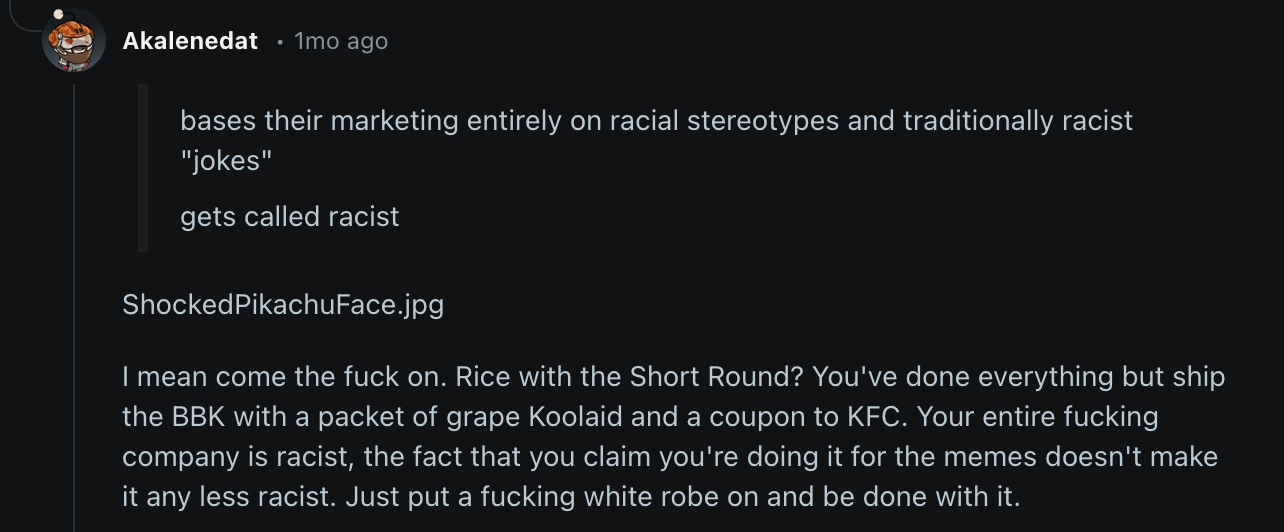Click "traditionally racist" in the quoted text

[x=1017, y=121]
